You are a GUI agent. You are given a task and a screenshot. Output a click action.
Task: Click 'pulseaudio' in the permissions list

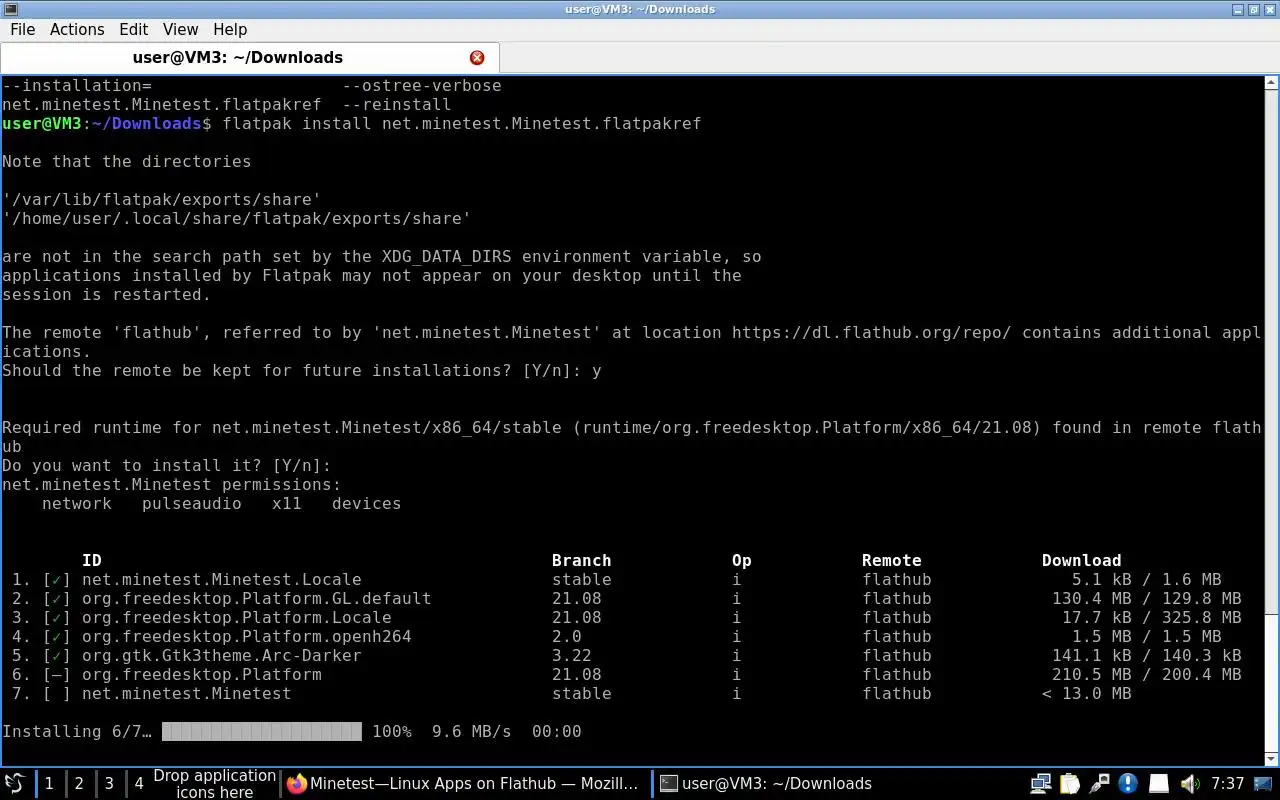coord(192,503)
